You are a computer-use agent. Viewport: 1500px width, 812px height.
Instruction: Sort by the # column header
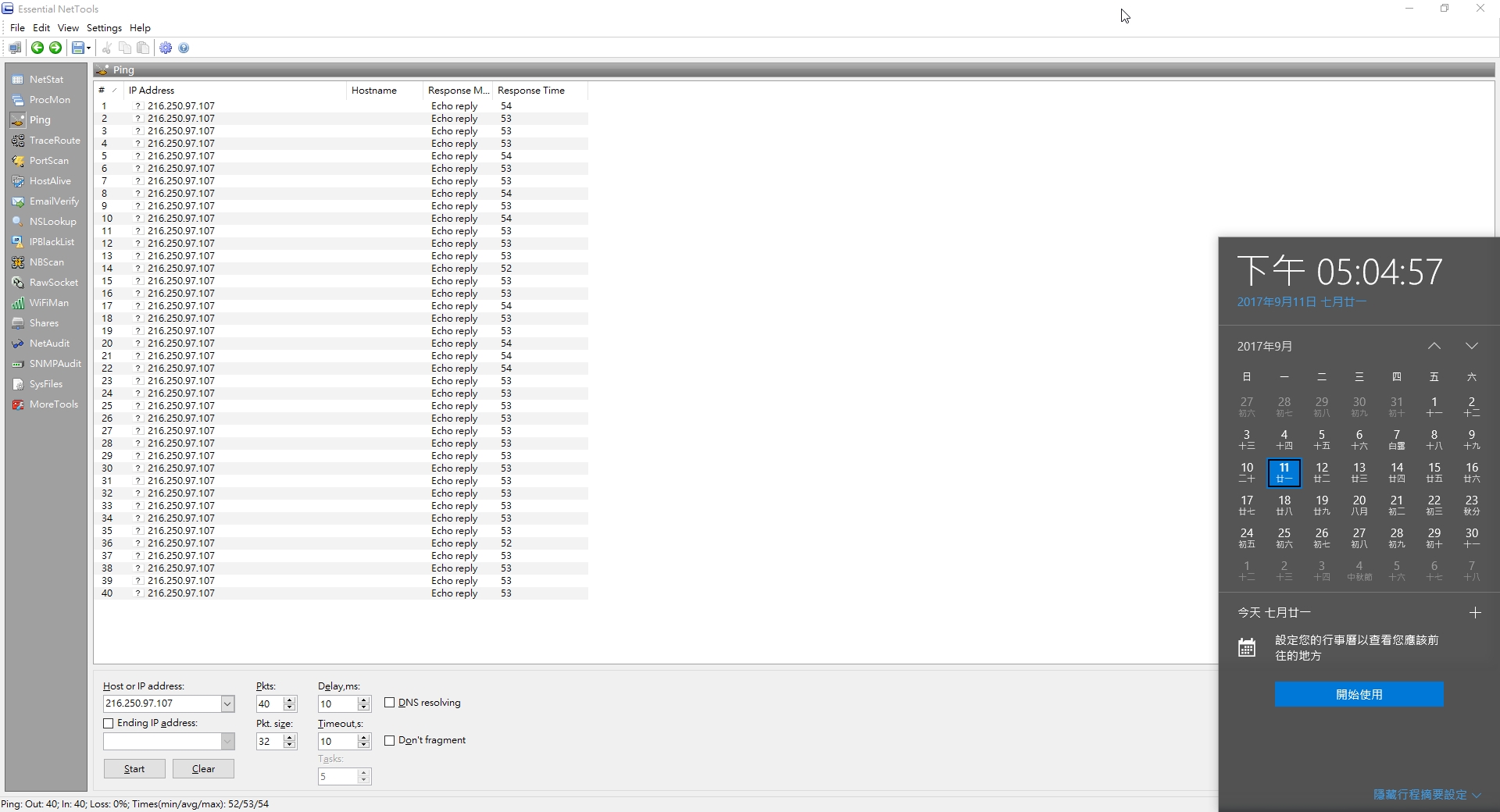[109, 91]
